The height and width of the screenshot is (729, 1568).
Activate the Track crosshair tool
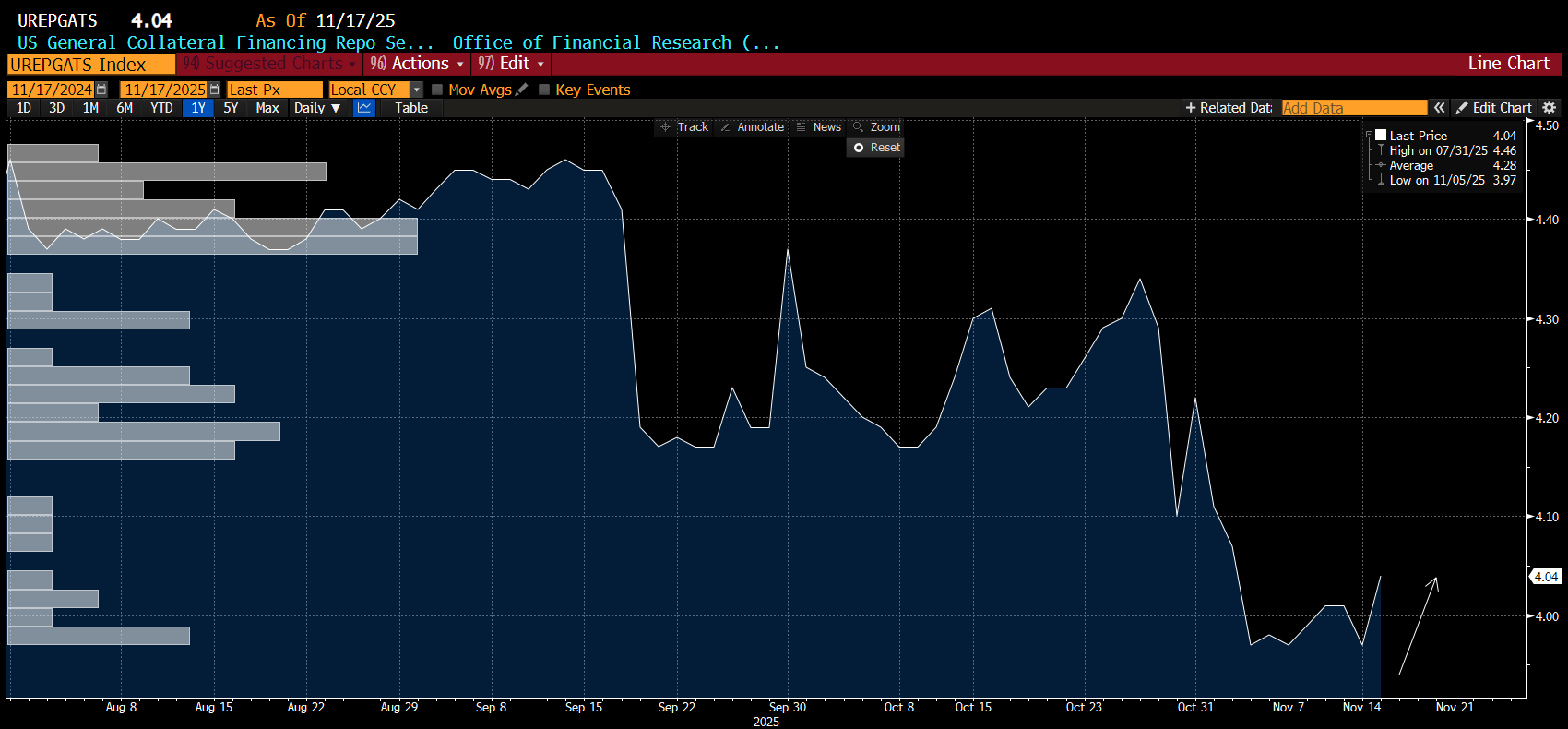(683, 127)
